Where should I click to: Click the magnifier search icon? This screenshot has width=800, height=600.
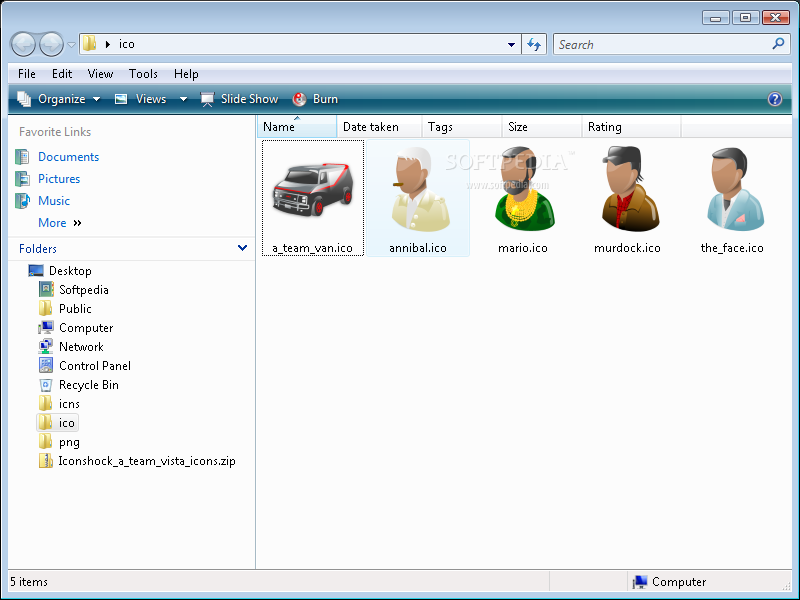point(778,44)
